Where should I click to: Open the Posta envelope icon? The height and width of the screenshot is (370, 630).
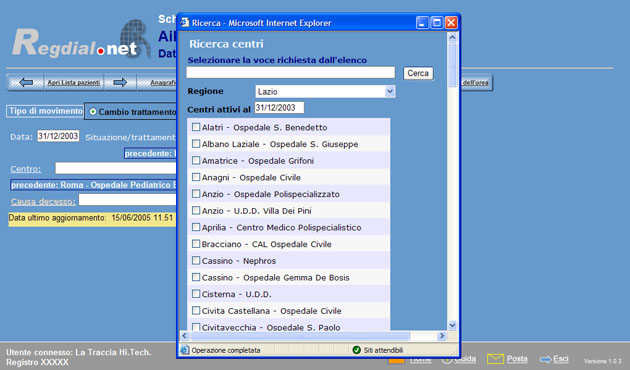coord(495,359)
